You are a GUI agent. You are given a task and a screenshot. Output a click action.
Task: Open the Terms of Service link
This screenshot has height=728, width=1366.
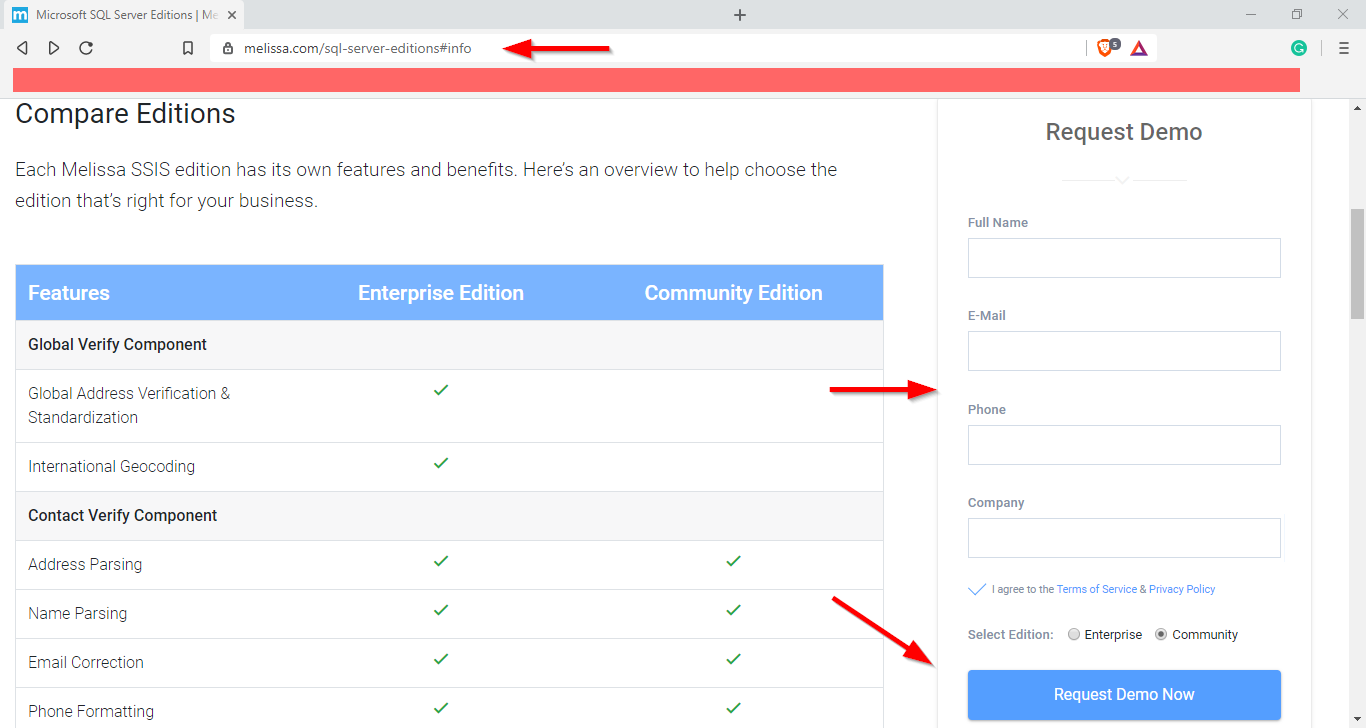(x=1097, y=589)
